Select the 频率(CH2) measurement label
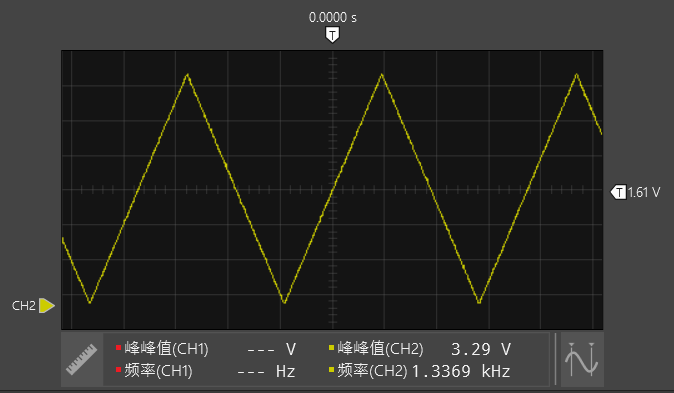This screenshot has height=393, width=674. (x=372, y=371)
